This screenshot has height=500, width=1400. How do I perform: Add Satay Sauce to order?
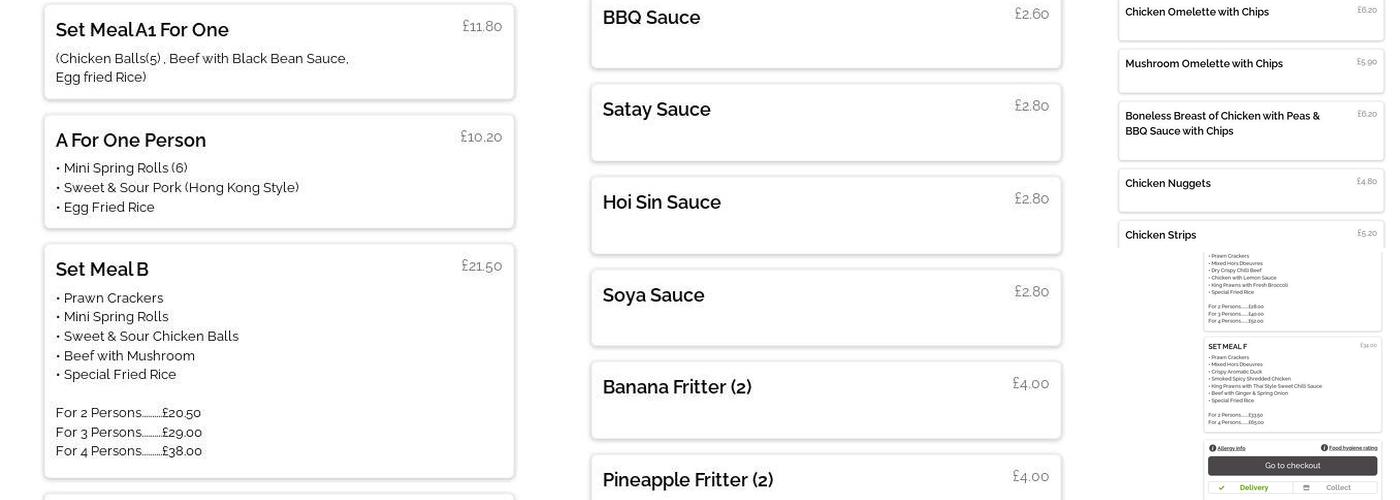825,122
